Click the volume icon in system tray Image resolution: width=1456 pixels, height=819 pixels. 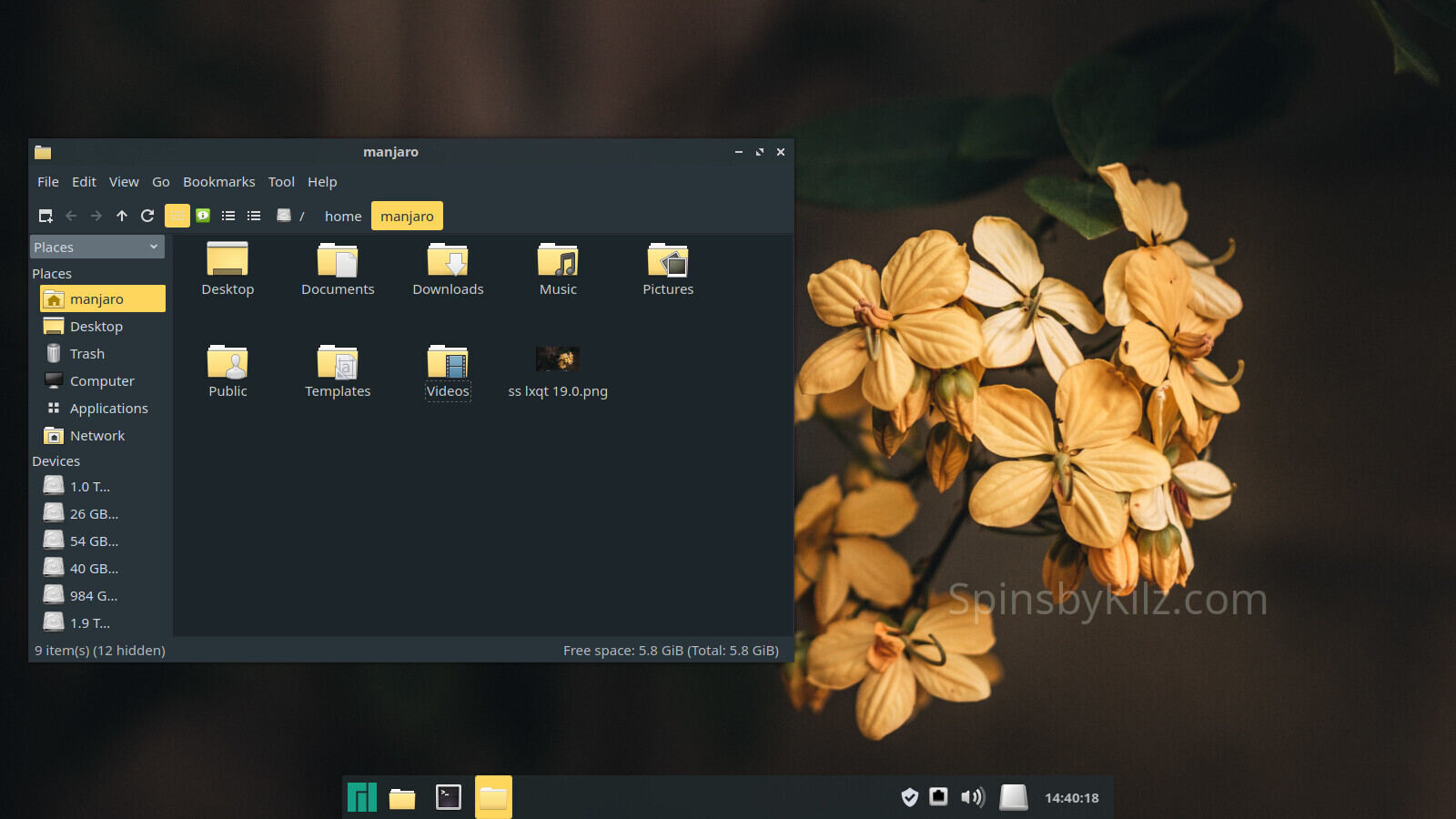pyautogui.click(x=973, y=797)
